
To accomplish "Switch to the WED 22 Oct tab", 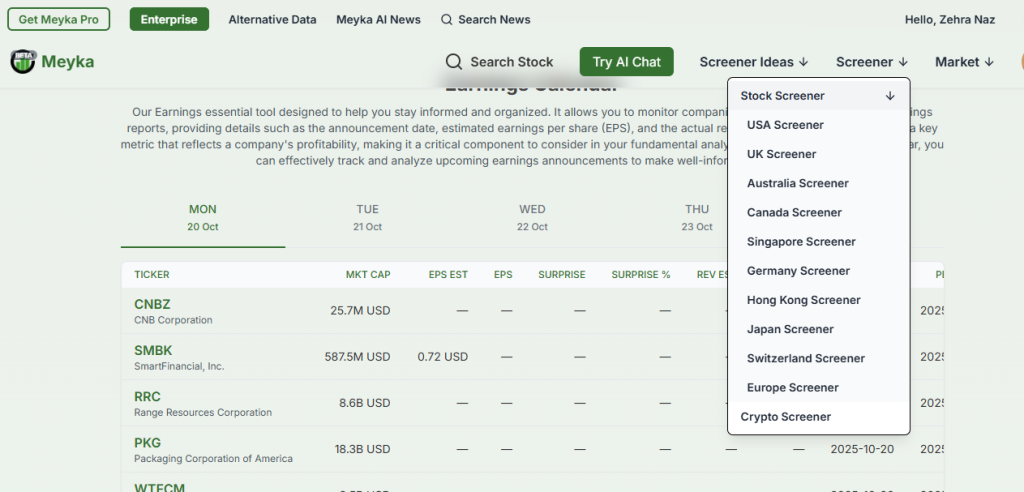I will tap(532, 217).
